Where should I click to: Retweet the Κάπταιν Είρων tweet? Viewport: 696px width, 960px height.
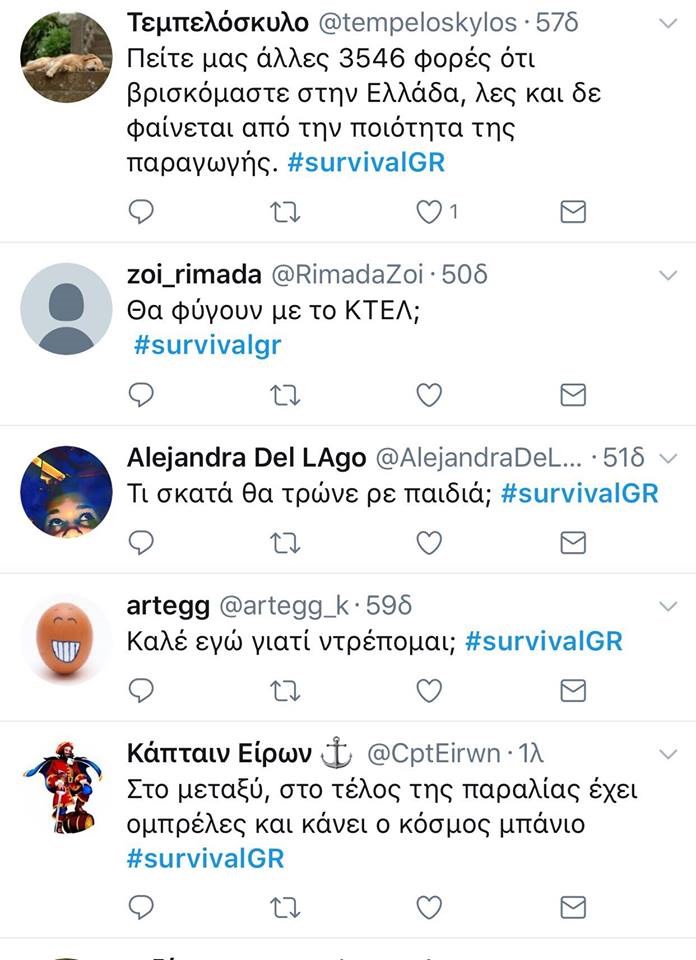[285, 908]
